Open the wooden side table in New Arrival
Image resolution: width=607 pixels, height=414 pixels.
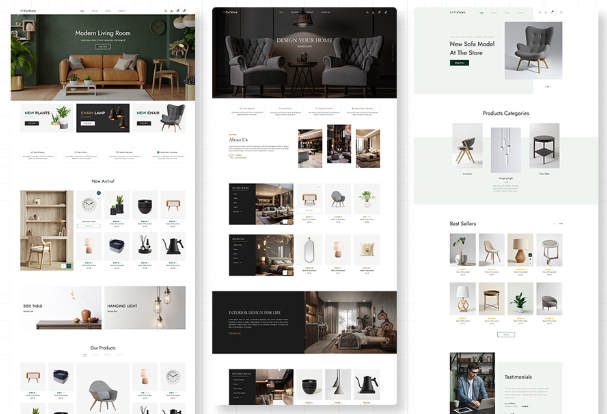(x=173, y=204)
